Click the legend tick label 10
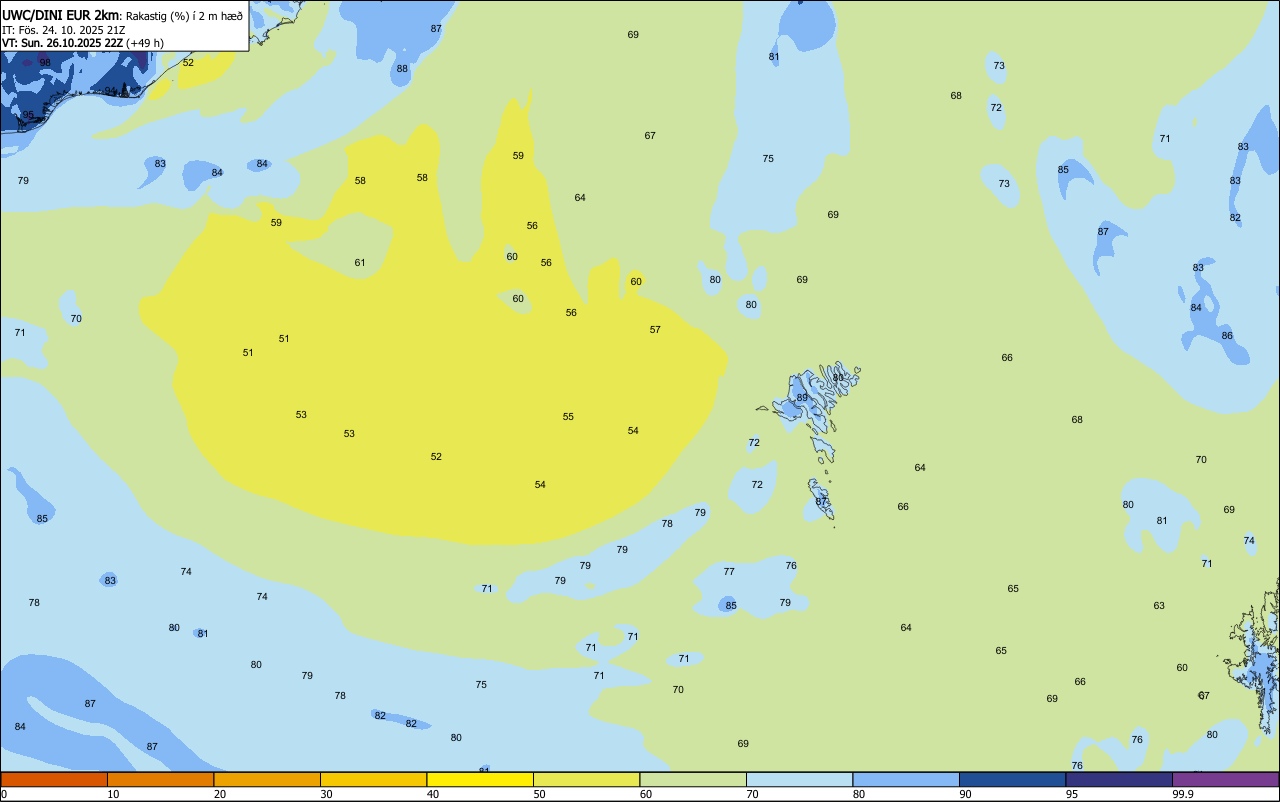This screenshot has height=802, width=1280. tap(113, 794)
